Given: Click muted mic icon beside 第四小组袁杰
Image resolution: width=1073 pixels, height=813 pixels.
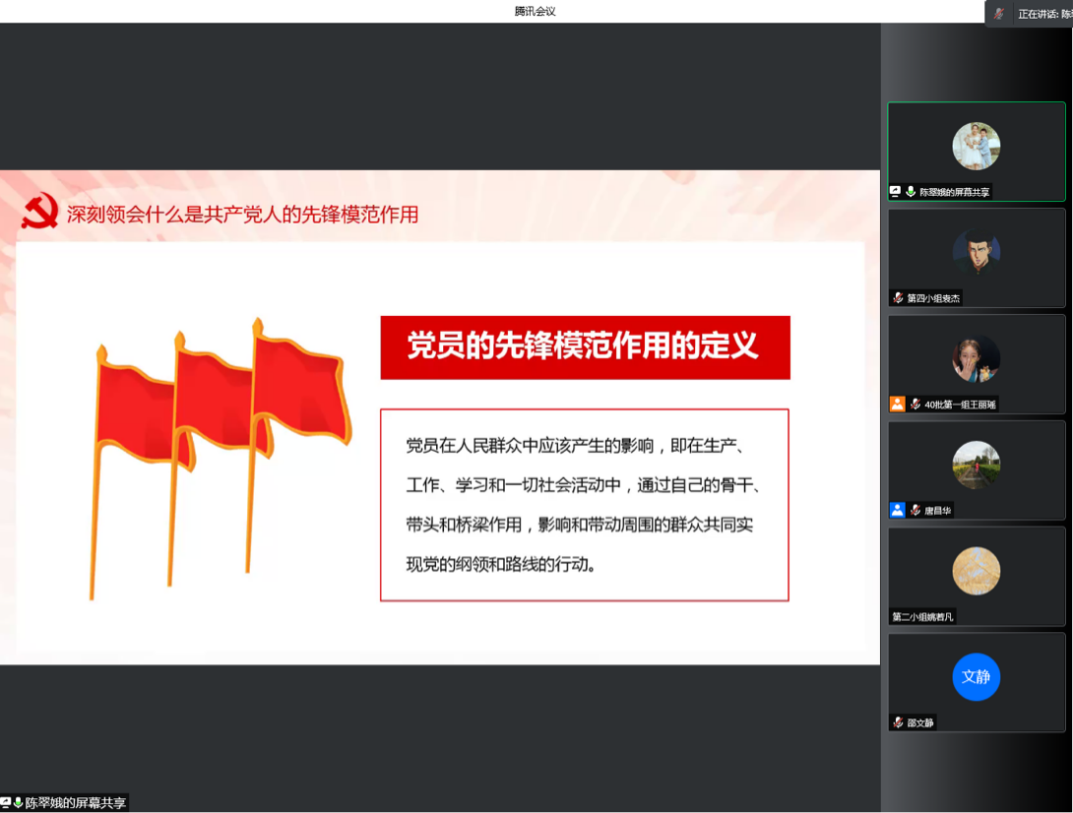Looking at the screenshot, I should pos(898,298).
